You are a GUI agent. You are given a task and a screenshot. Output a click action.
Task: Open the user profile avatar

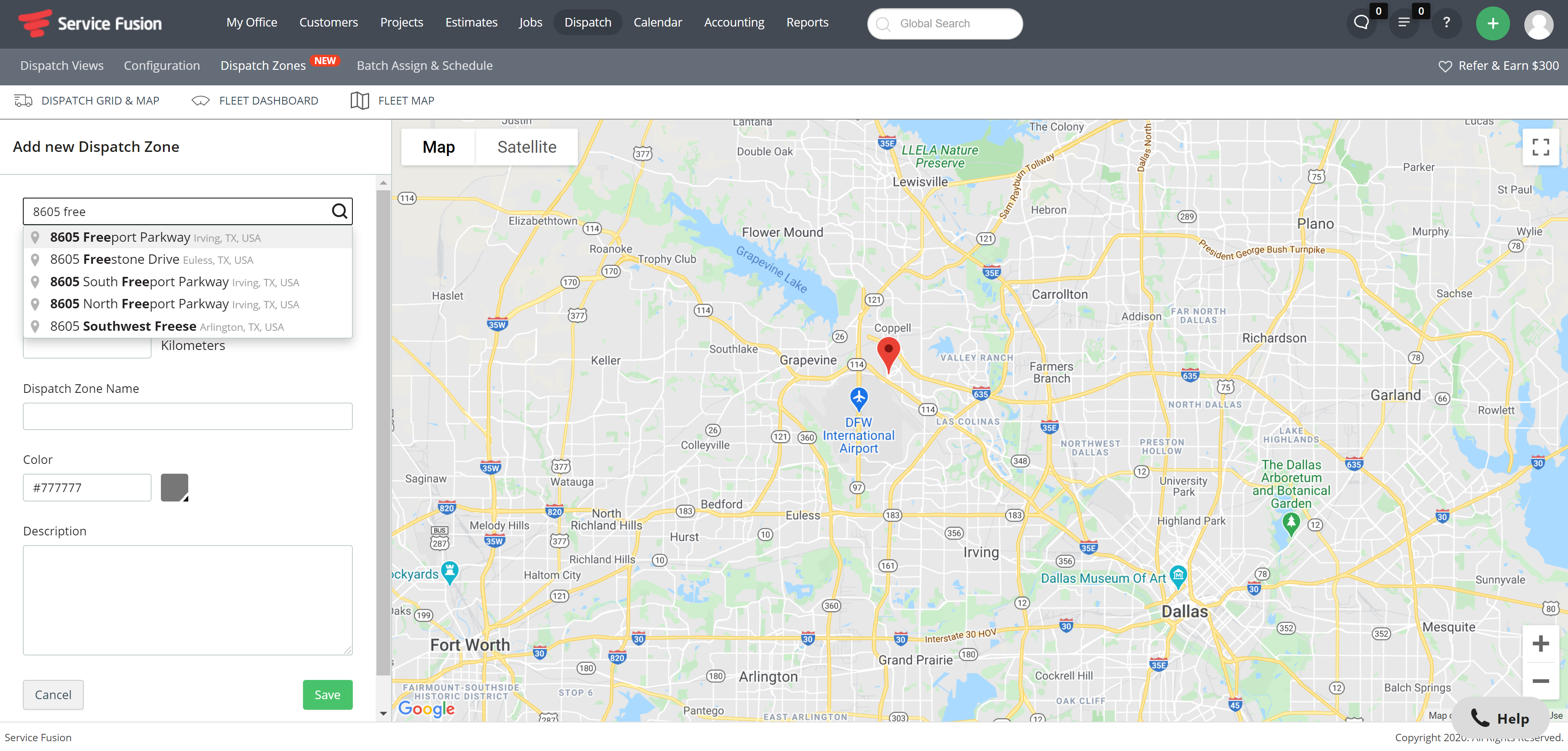tap(1539, 25)
